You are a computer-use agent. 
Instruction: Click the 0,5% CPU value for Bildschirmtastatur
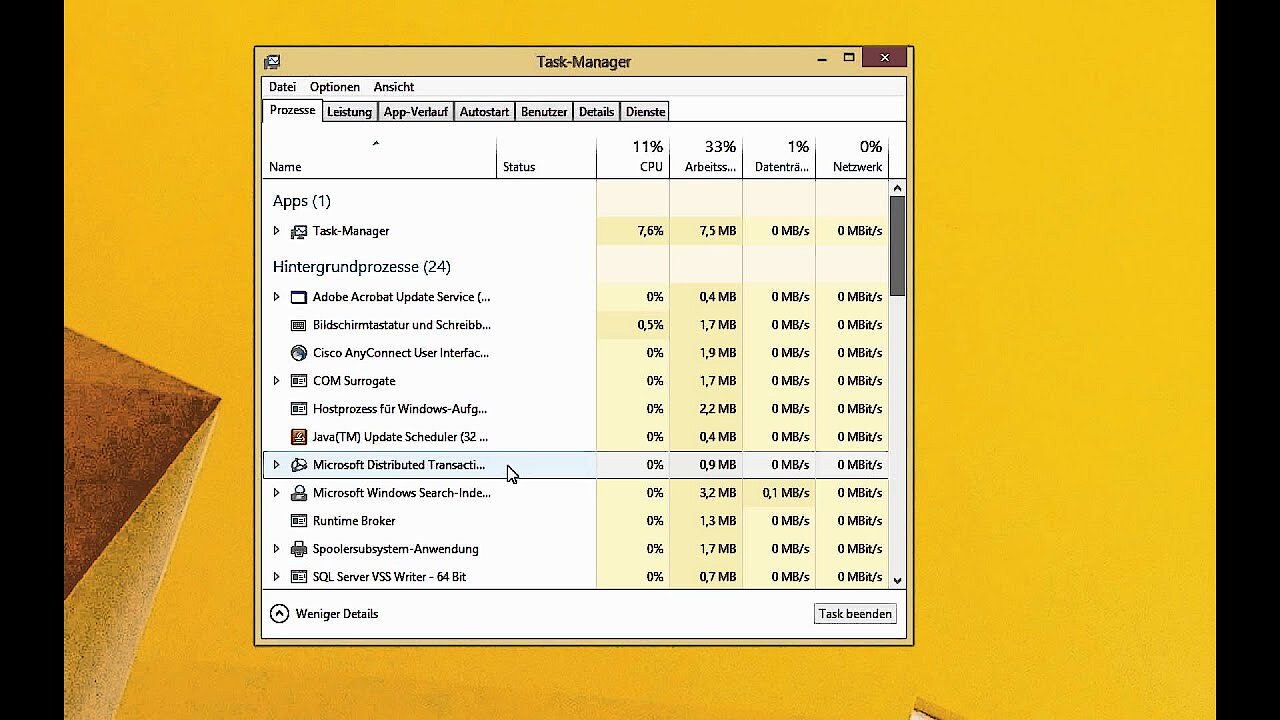[650, 325]
